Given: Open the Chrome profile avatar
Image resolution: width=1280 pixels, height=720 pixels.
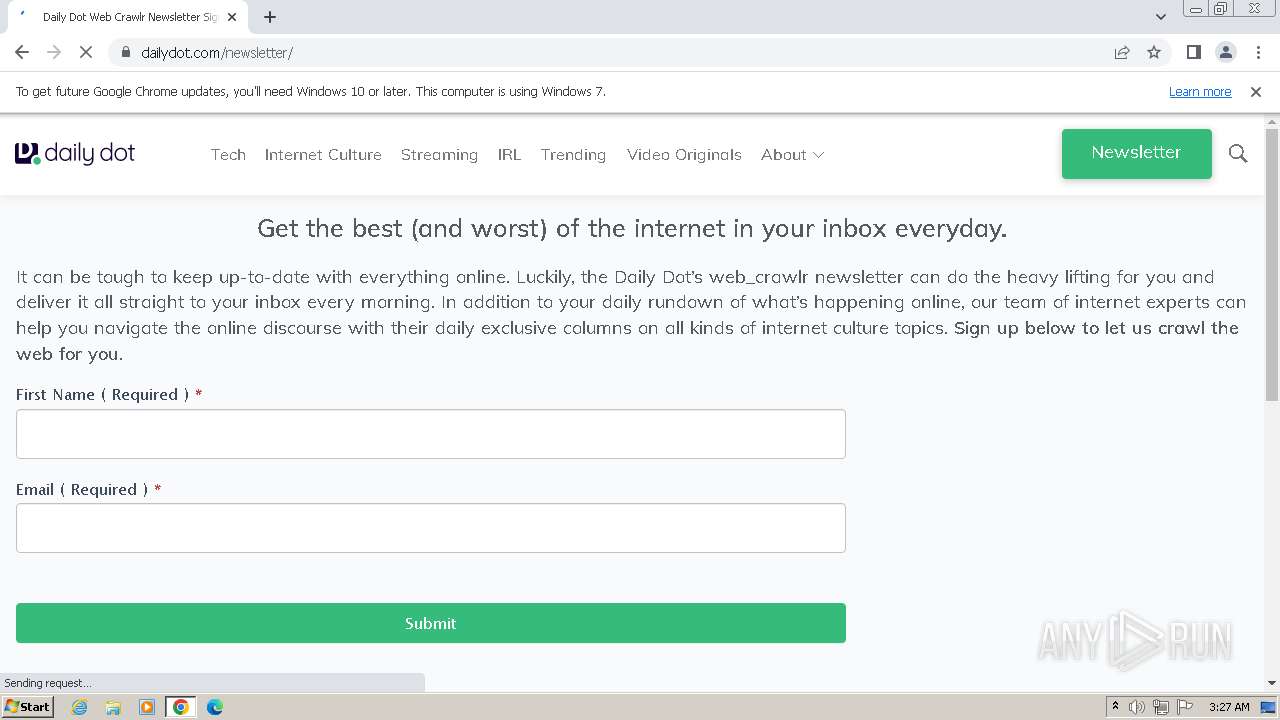Looking at the screenshot, I should click(x=1225, y=53).
